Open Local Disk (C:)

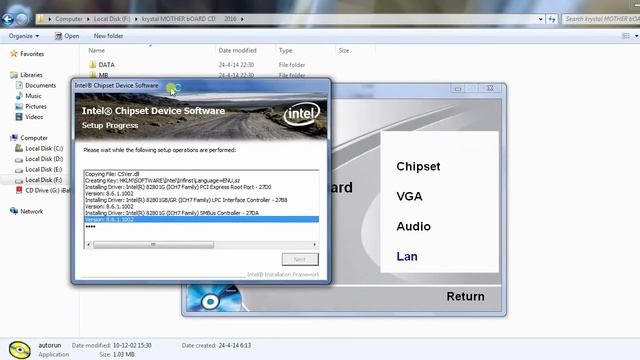tap(44, 148)
